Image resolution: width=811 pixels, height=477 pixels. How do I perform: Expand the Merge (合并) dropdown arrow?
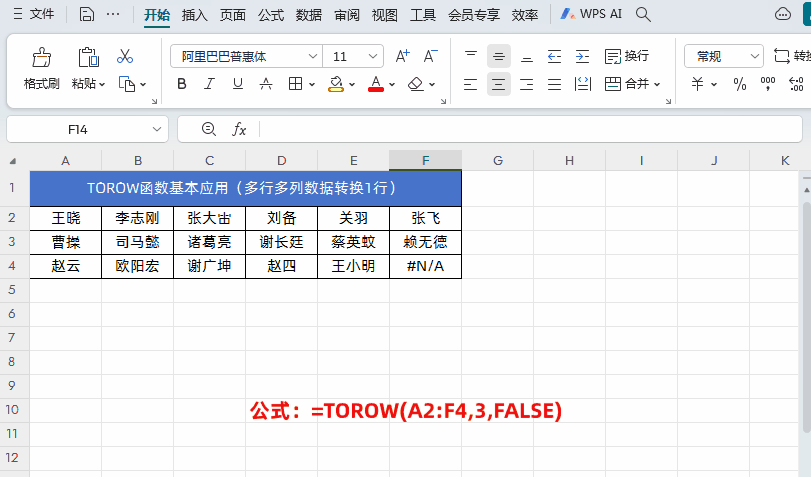(x=657, y=84)
